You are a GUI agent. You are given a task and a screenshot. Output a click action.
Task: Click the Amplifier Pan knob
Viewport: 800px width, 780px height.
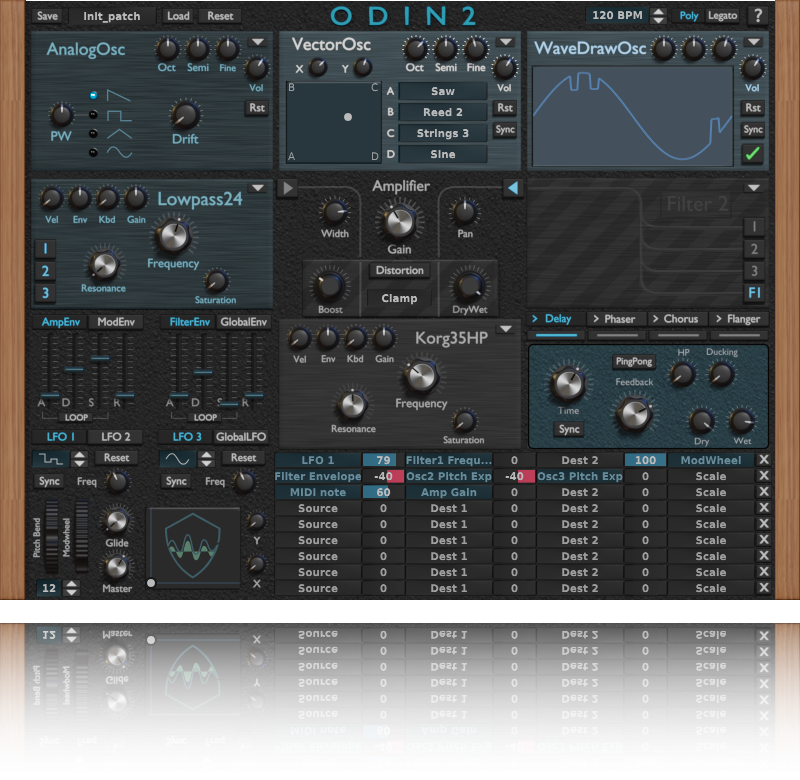465,213
